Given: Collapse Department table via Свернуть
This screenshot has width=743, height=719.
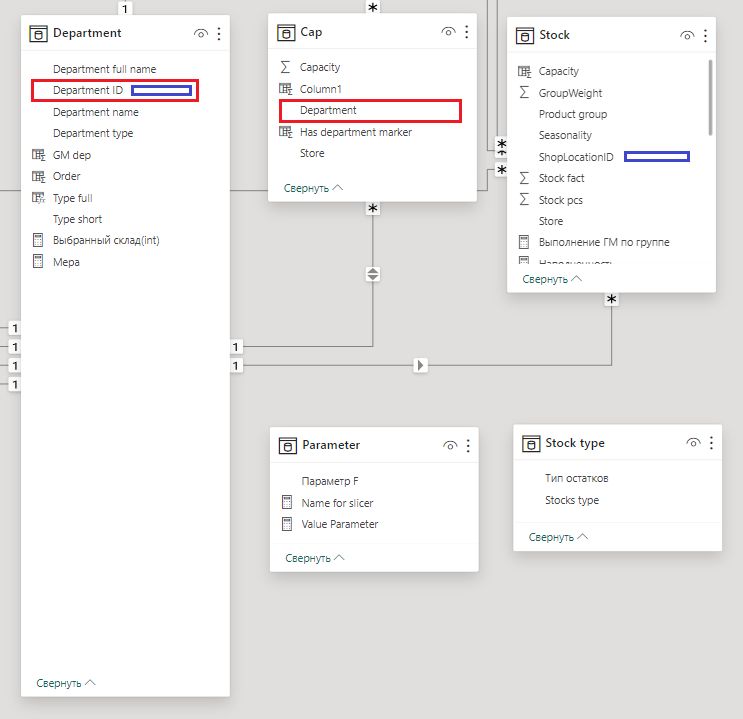Looking at the screenshot, I should coord(66,683).
